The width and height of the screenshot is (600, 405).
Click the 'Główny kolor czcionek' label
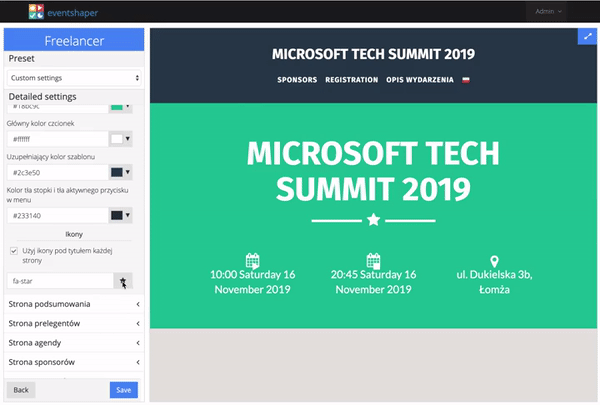pyautogui.click(x=41, y=123)
